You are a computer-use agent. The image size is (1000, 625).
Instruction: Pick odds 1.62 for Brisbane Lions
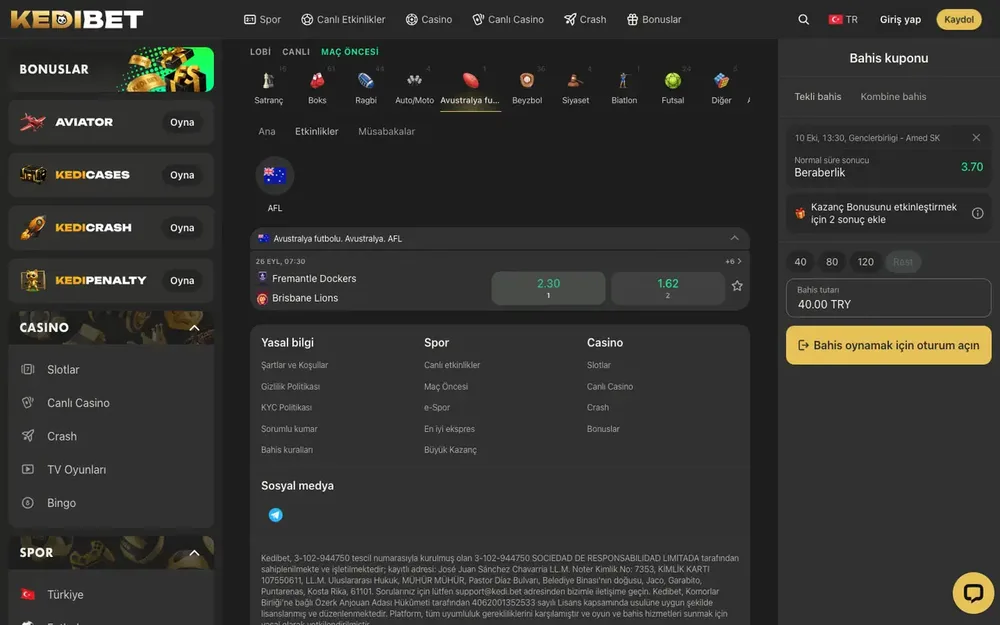click(667, 288)
